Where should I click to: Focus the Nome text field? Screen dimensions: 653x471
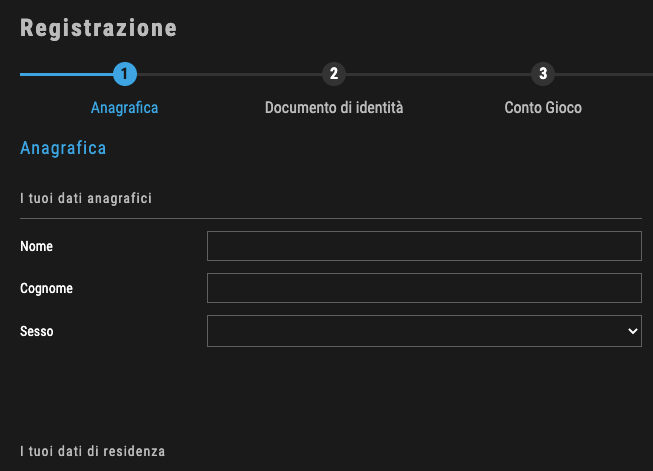click(x=424, y=246)
